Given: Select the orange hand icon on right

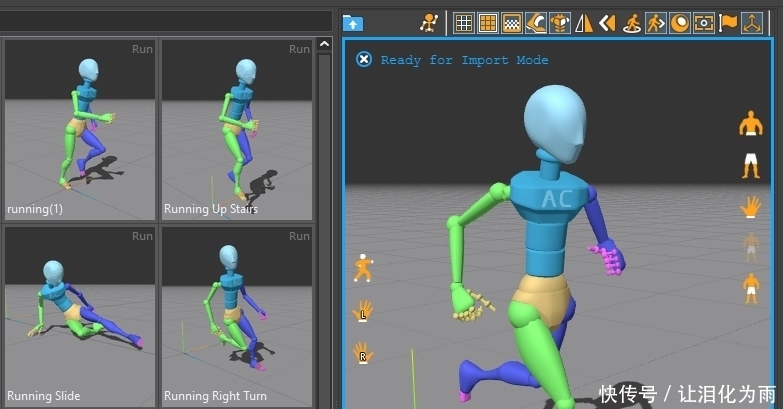Looking at the screenshot, I should (x=751, y=207).
